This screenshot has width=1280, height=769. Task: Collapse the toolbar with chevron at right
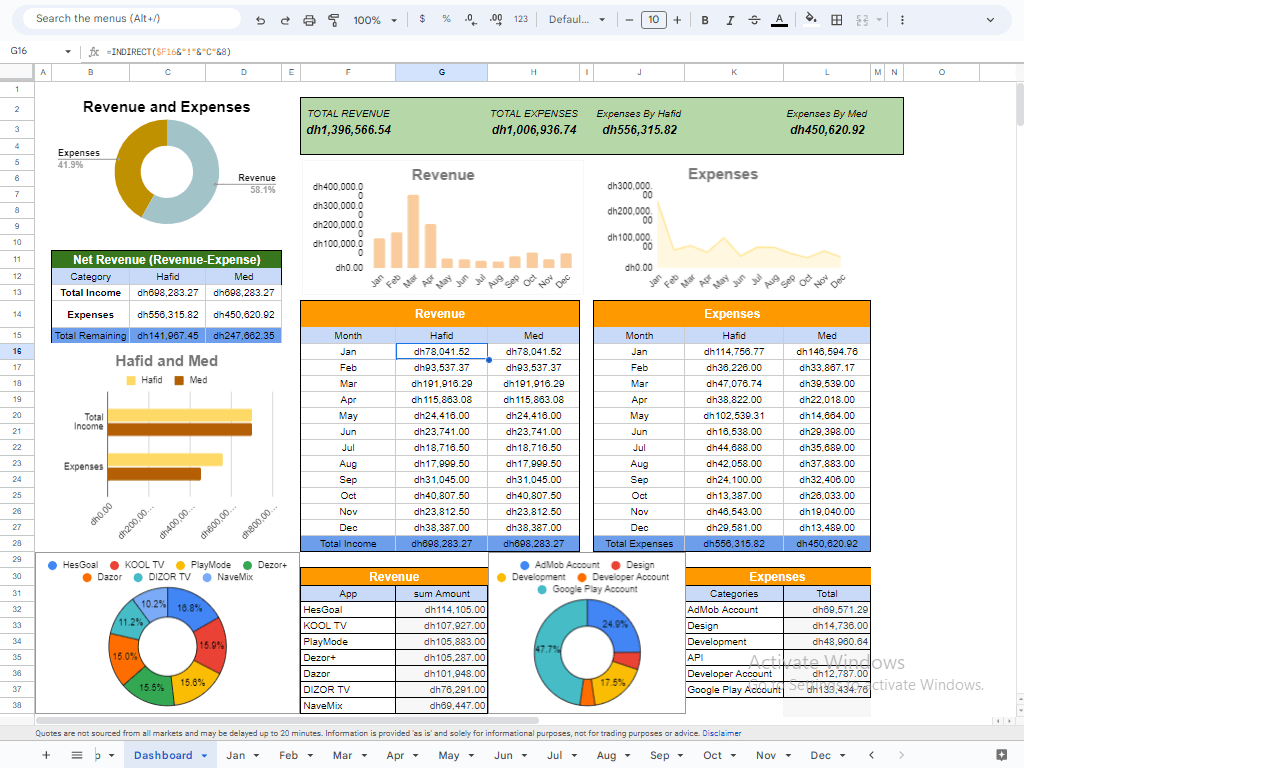pyautogui.click(x=990, y=20)
